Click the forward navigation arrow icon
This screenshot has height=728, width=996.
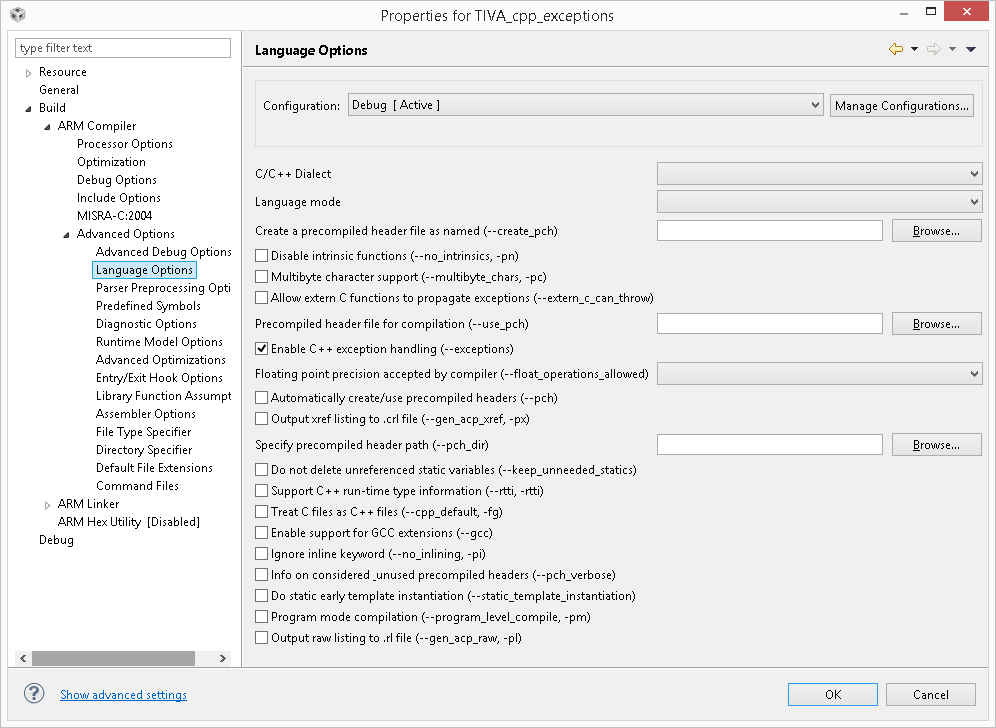tap(933, 50)
